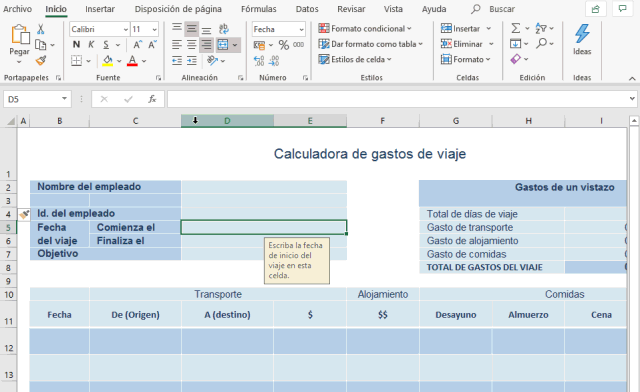Viewport: 640px width, 392px height.
Task: Align text left icon
Action: pos(177,45)
